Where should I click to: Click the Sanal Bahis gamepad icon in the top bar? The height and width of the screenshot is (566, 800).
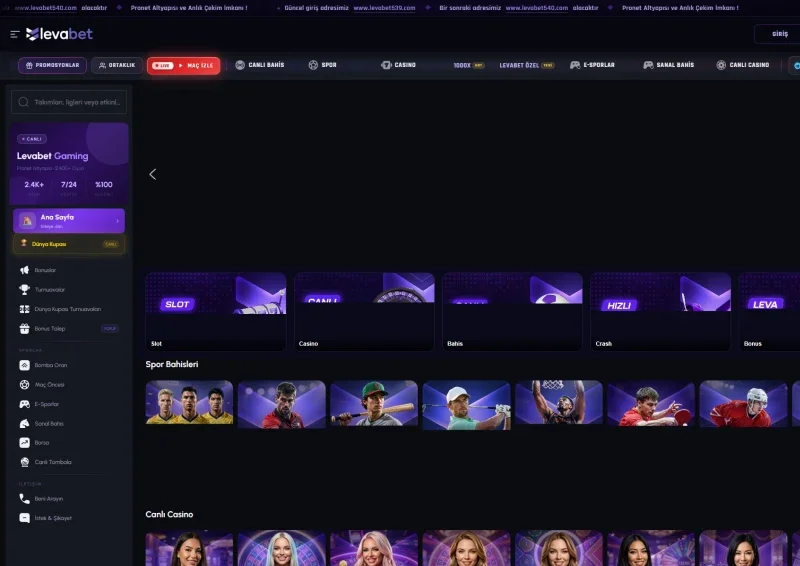648,65
